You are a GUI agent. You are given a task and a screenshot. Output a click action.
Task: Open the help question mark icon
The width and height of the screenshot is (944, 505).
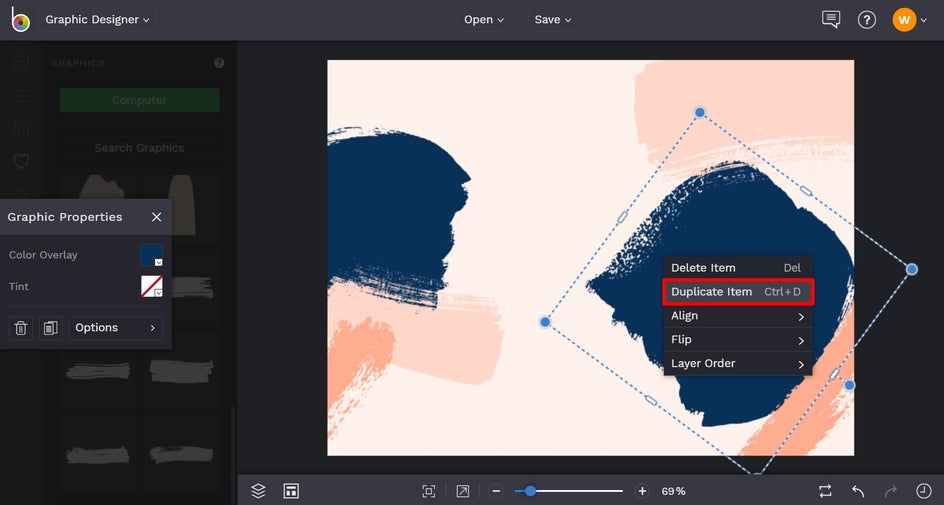[866, 20]
